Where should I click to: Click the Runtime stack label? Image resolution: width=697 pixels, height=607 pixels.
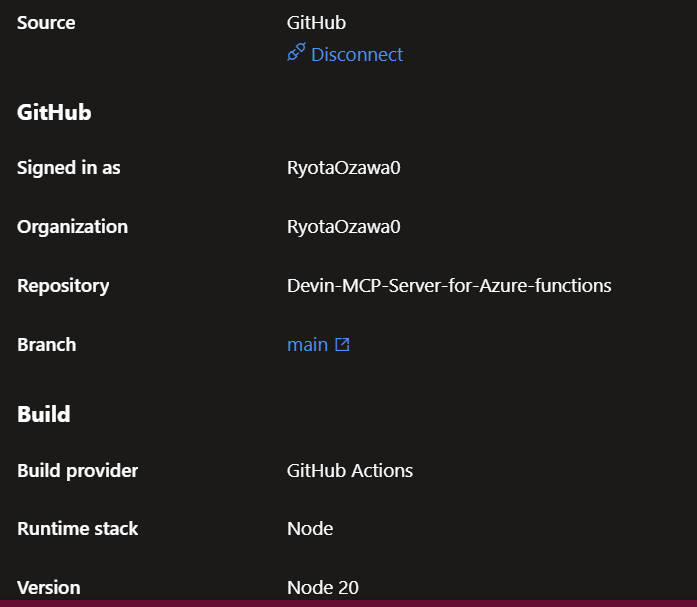[78, 529]
